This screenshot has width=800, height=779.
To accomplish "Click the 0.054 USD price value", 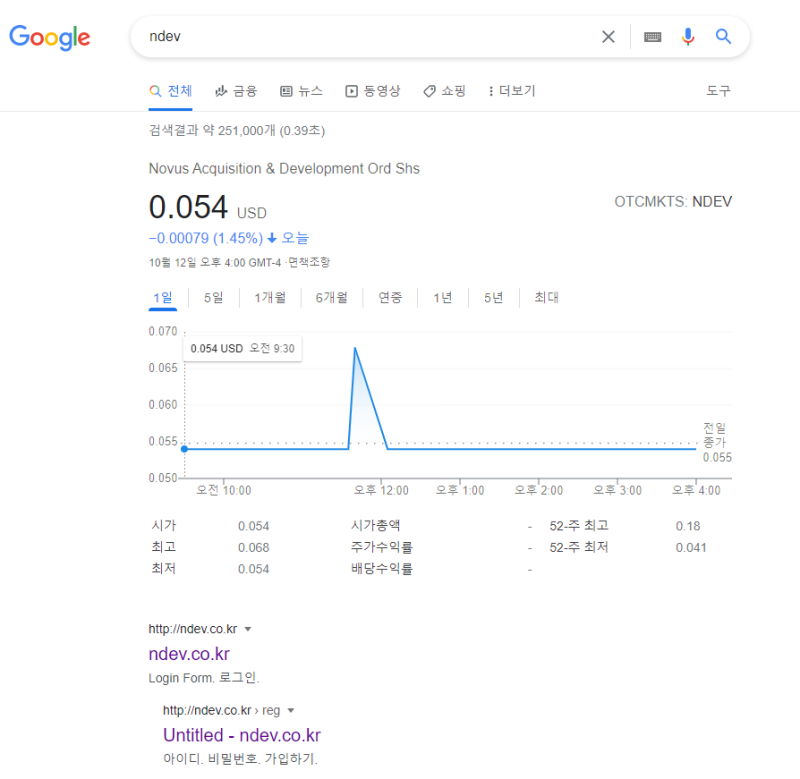I will tap(207, 207).
